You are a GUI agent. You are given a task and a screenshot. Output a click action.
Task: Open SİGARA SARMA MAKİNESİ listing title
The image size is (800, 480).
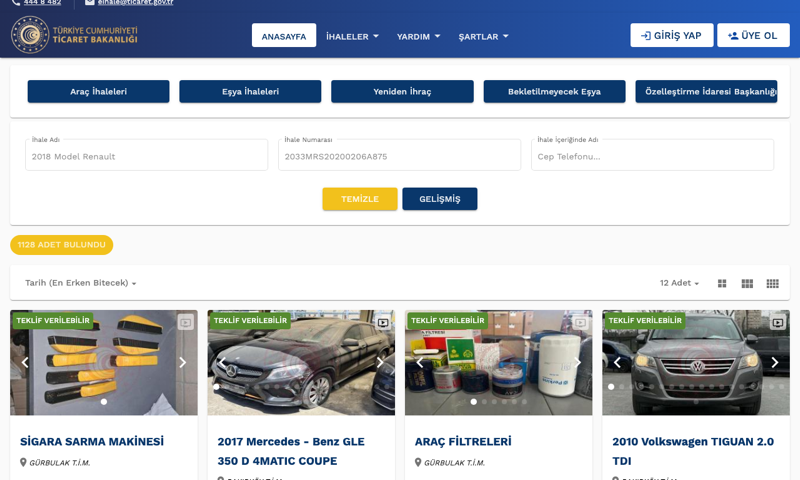coord(92,442)
